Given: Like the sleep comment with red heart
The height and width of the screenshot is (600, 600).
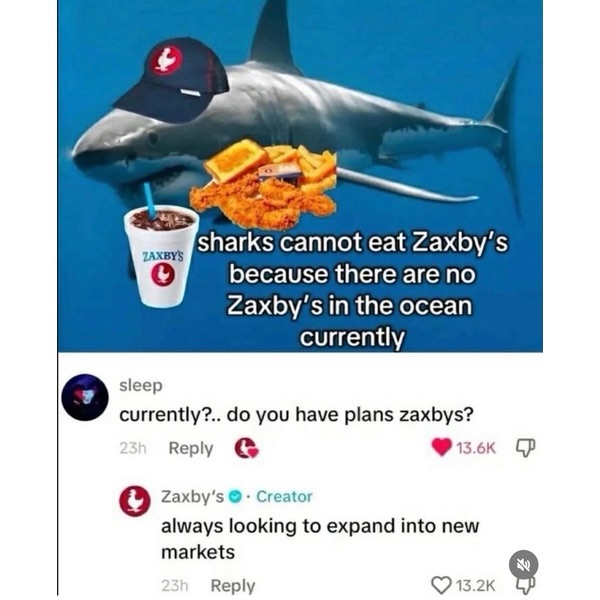Looking at the screenshot, I should [441, 447].
